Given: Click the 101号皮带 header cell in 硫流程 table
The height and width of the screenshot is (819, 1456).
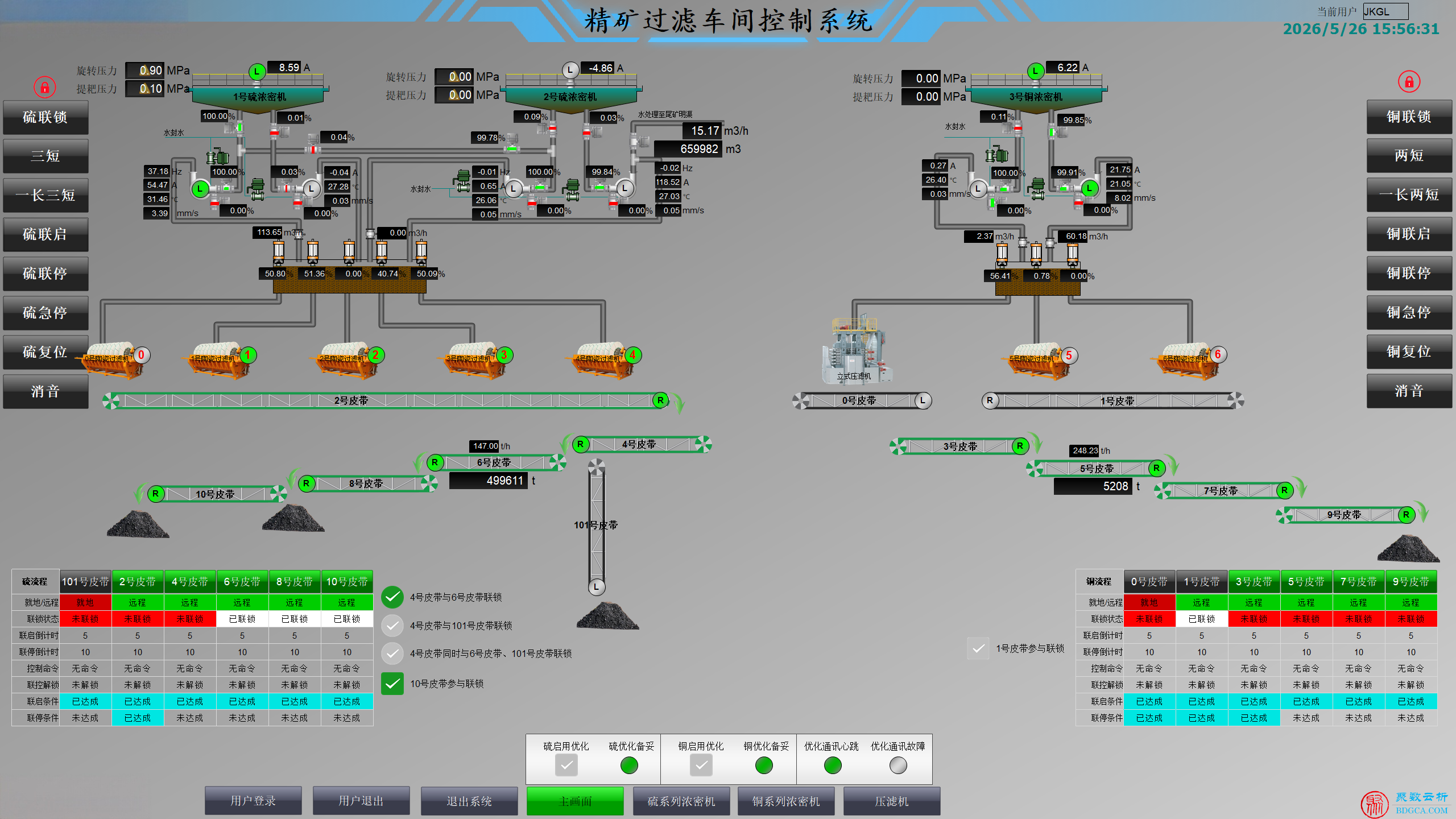Looking at the screenshot, I should (x=85, y=582).
